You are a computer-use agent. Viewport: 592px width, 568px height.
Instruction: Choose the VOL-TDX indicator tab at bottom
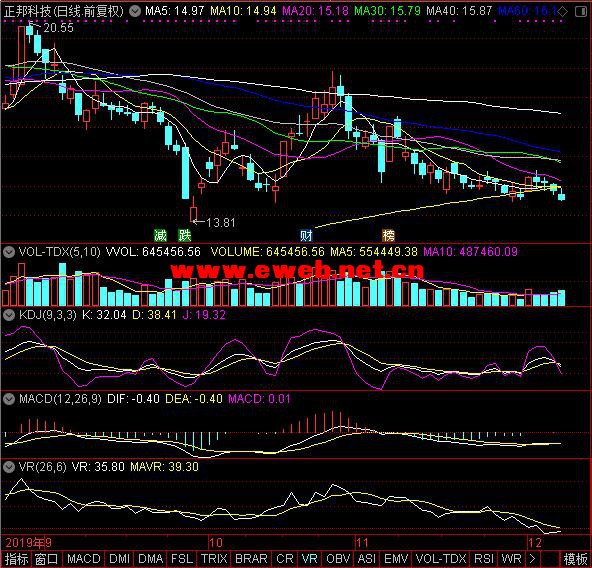click(x=441, y=559)
